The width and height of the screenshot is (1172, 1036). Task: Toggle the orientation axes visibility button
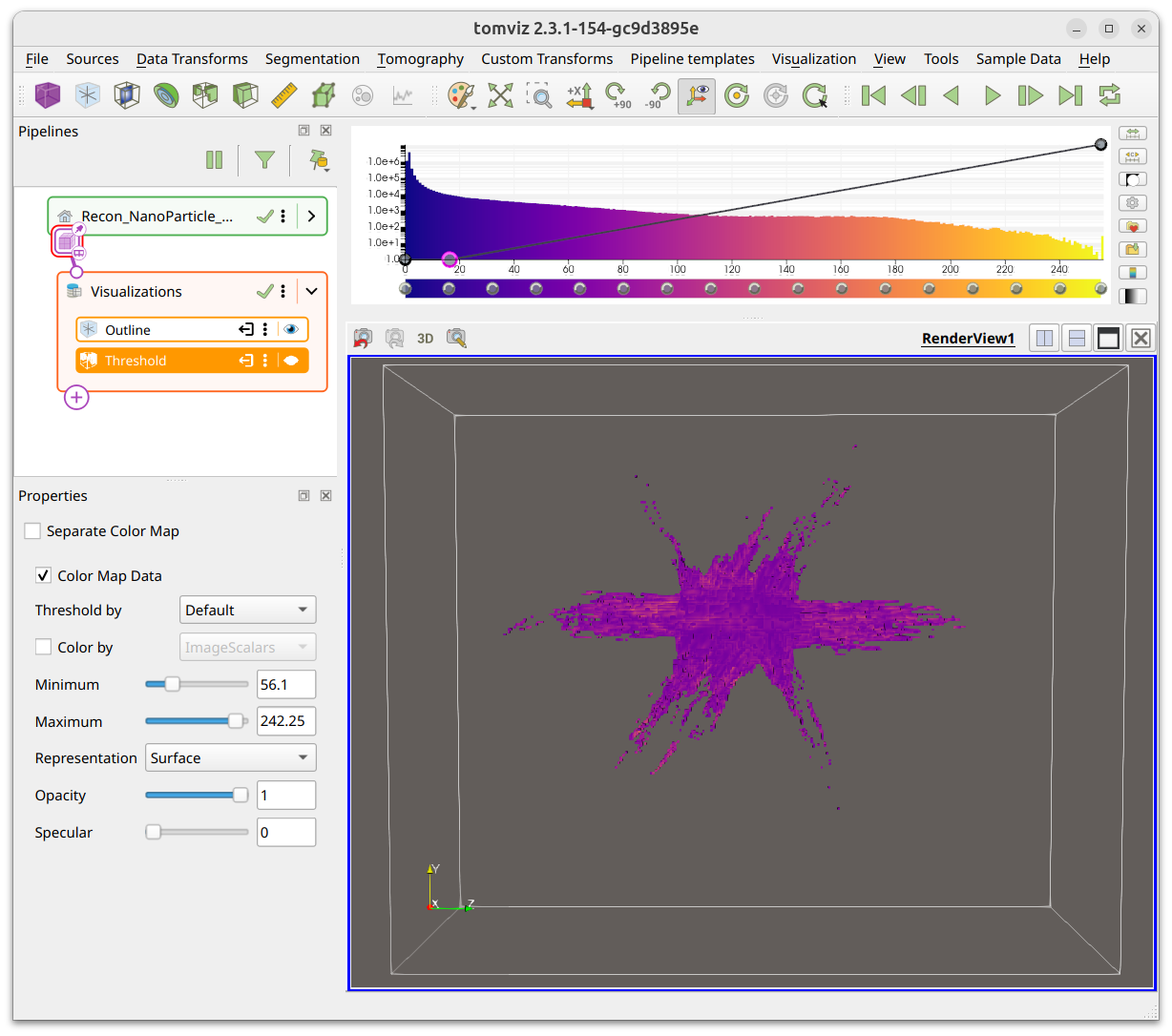pos(698,95)
